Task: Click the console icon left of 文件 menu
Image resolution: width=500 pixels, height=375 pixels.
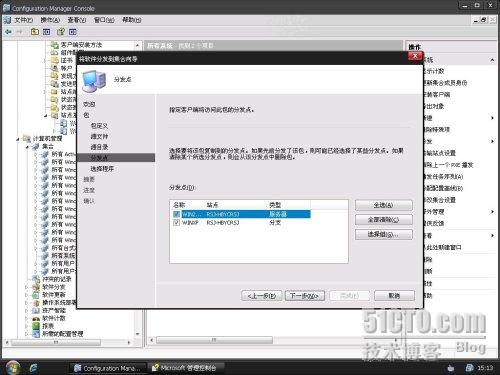Action: point(7,20)
